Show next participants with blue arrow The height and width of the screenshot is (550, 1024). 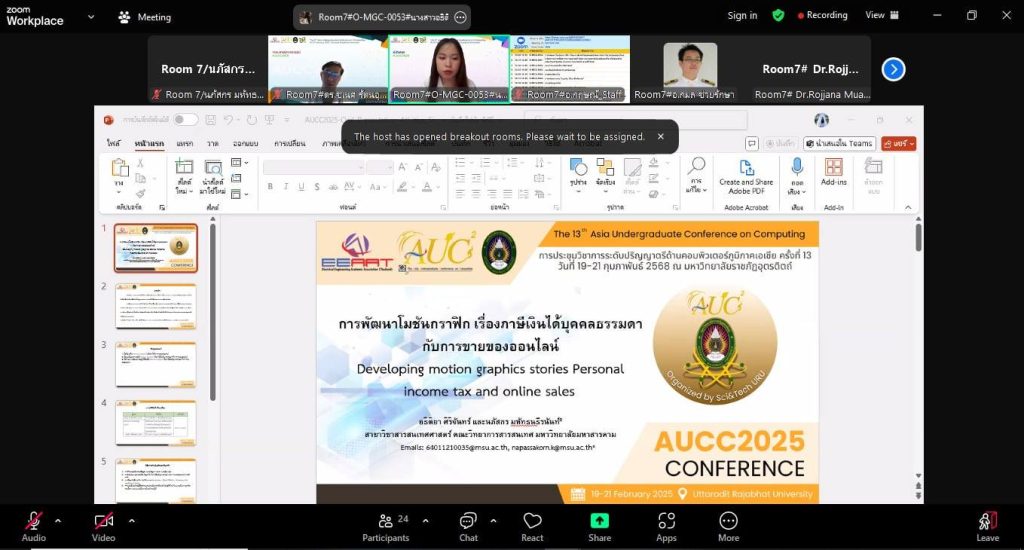pos(893,69)
